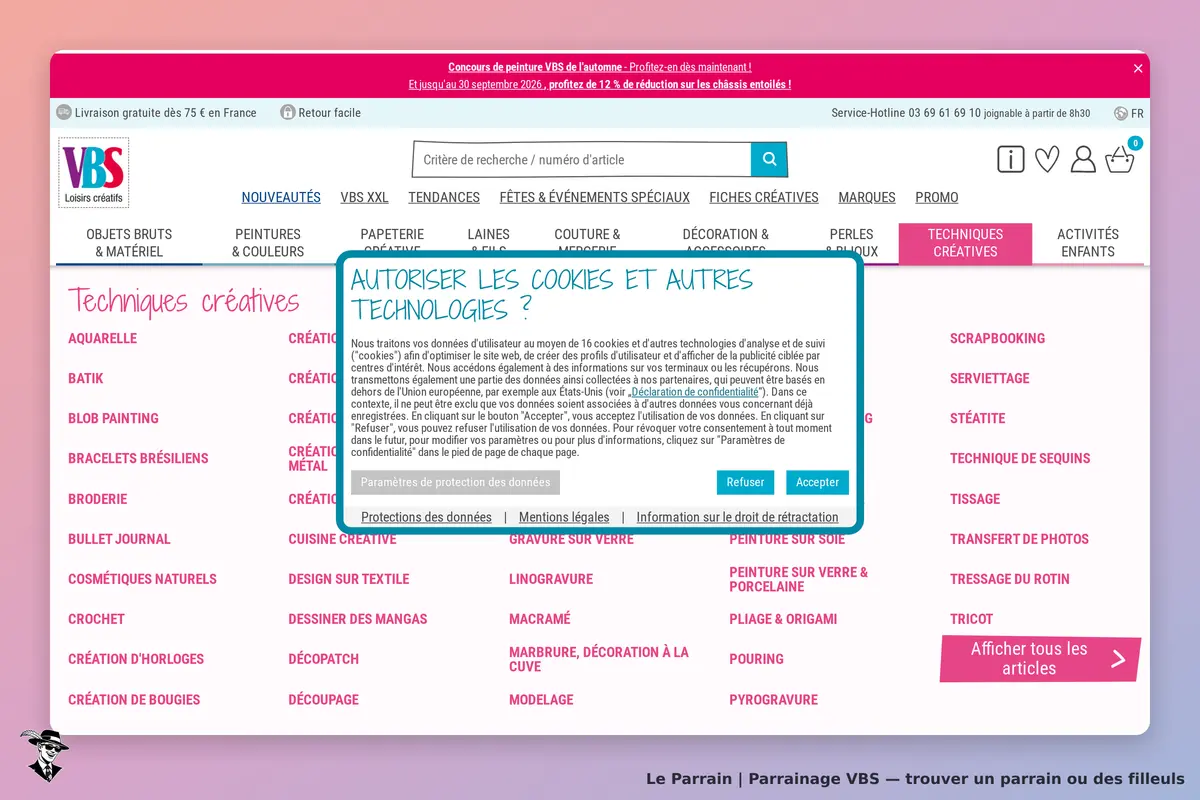Open the Mentions légales link

(564, 517)
